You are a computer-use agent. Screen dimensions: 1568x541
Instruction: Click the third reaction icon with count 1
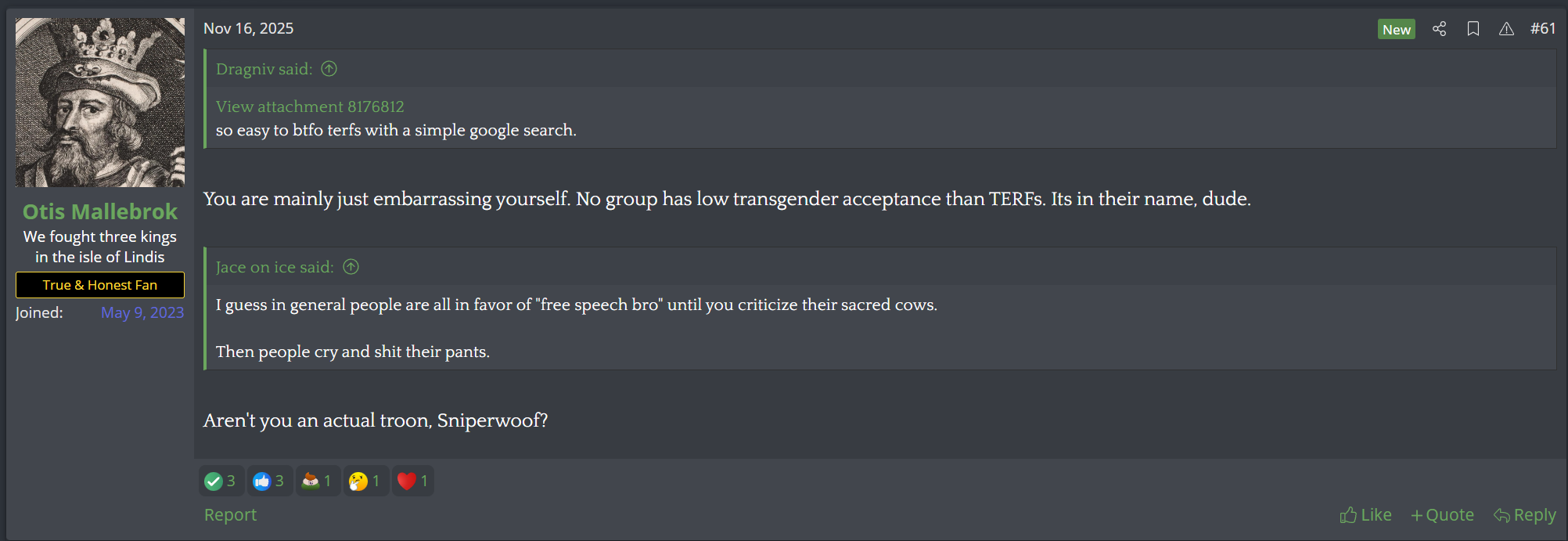[x=311, y=481]
